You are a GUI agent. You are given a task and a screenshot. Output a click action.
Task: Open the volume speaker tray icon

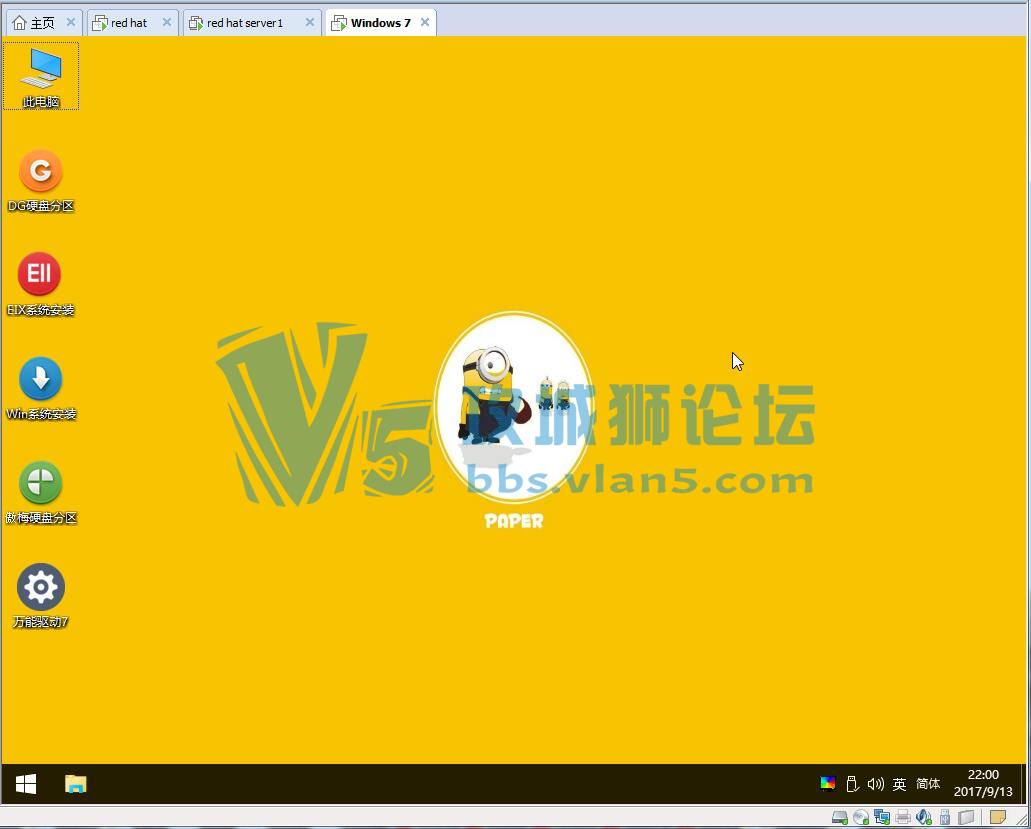pyautogui.click(x=875, y=784)
